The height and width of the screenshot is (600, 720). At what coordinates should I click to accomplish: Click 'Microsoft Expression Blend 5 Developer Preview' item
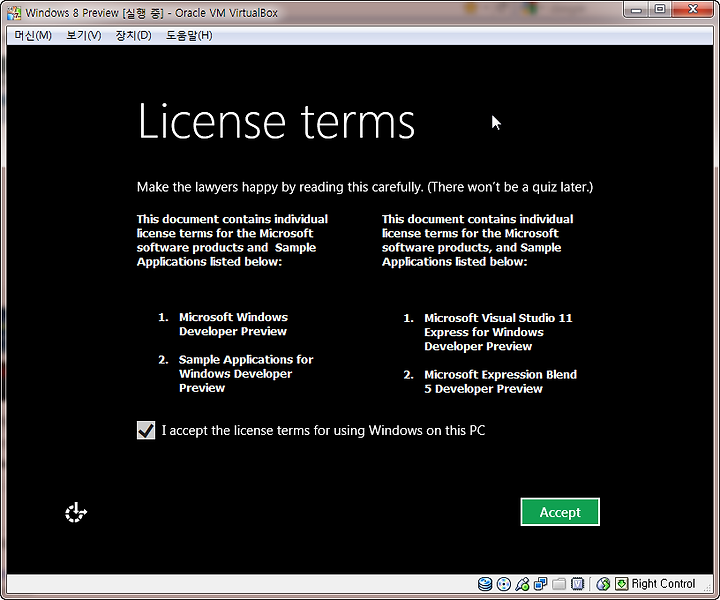click(x=500, y=381)
